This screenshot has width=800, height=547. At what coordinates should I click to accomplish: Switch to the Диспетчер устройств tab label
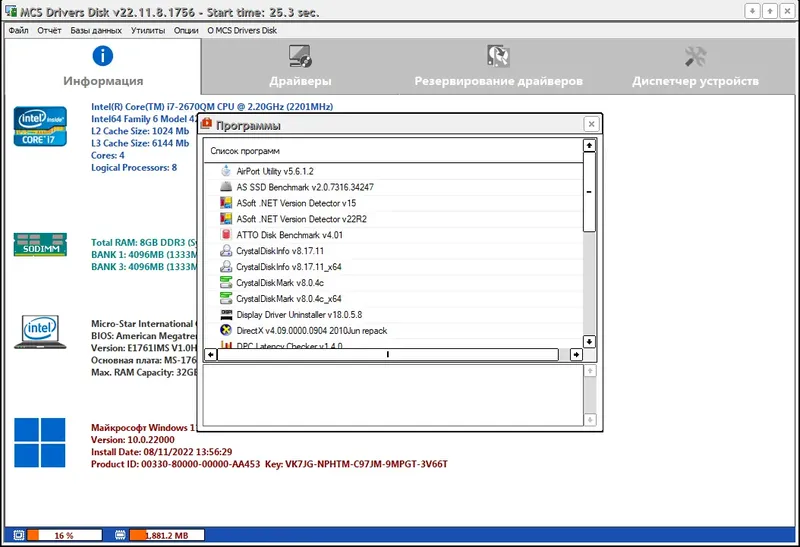coord(695,81)
